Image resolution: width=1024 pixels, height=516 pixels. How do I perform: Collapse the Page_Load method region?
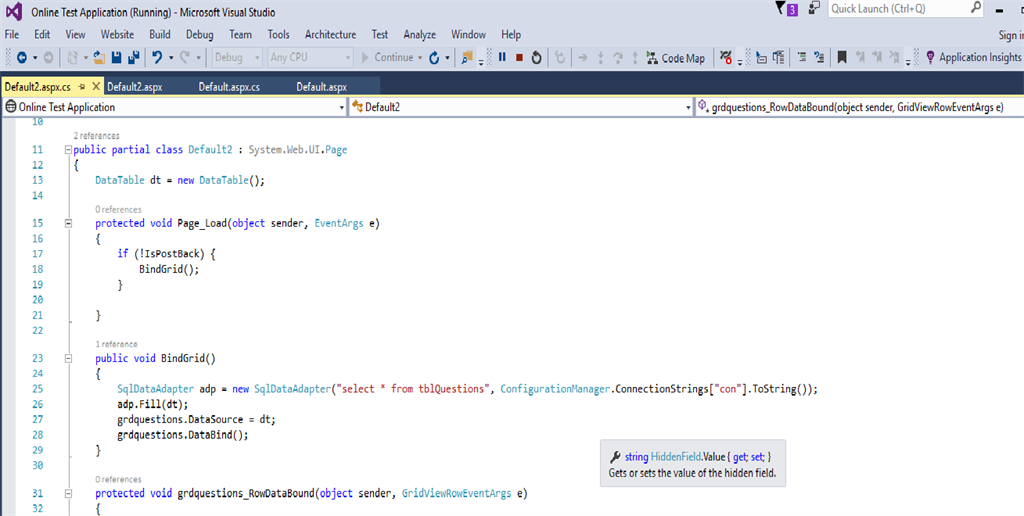(x=67, y=223)
